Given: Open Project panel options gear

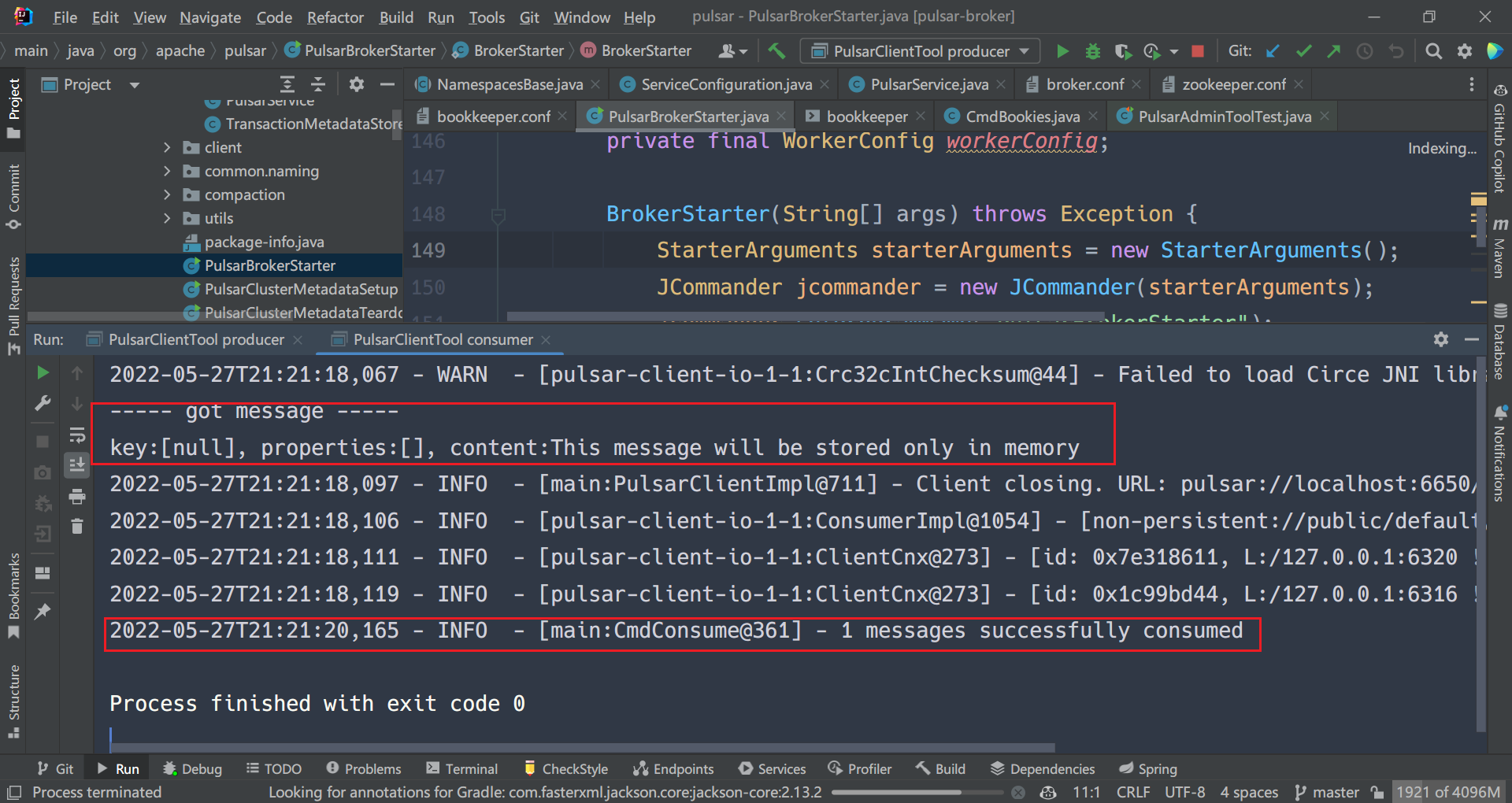Looking at the screenshot, I should tap(357, 84).
